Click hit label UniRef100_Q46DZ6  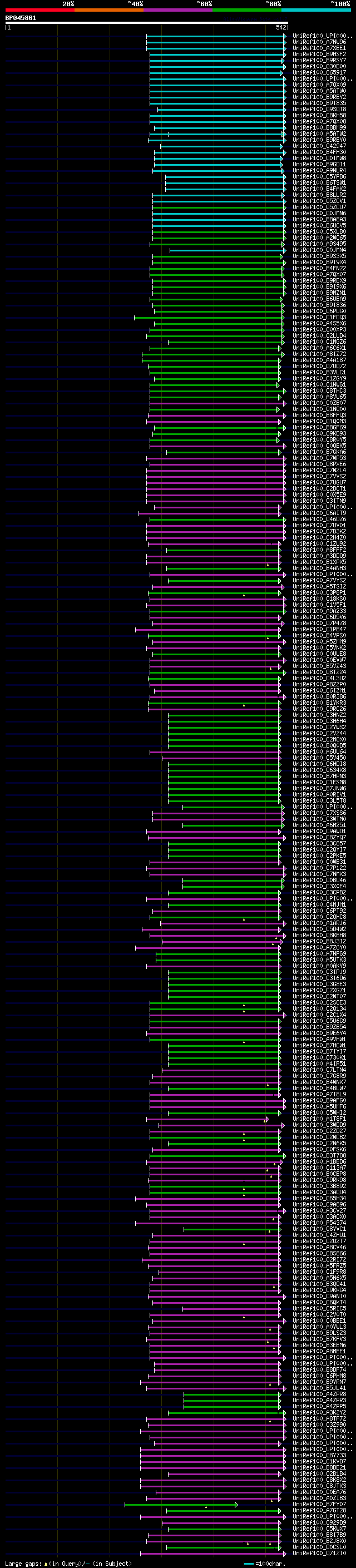point(319,519)
